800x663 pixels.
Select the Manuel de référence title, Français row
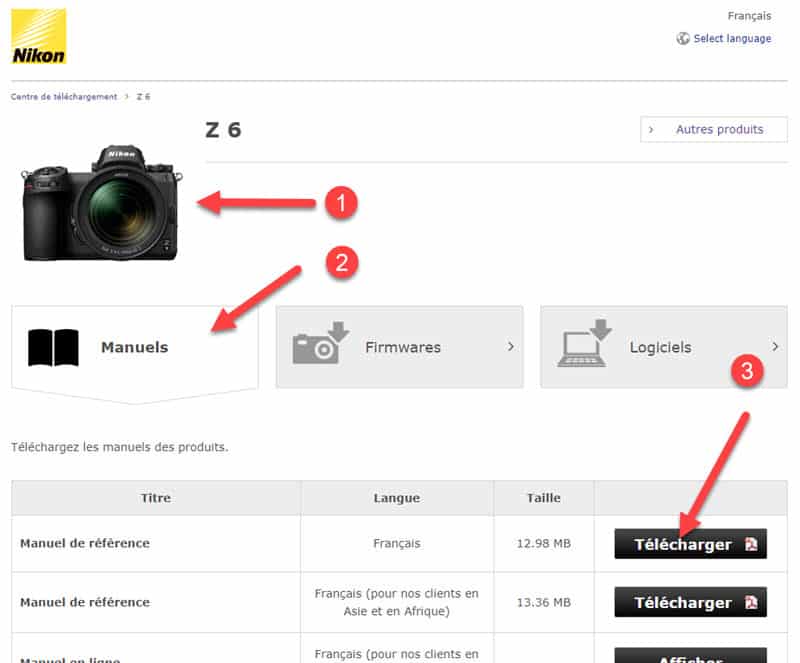point(85,543)
